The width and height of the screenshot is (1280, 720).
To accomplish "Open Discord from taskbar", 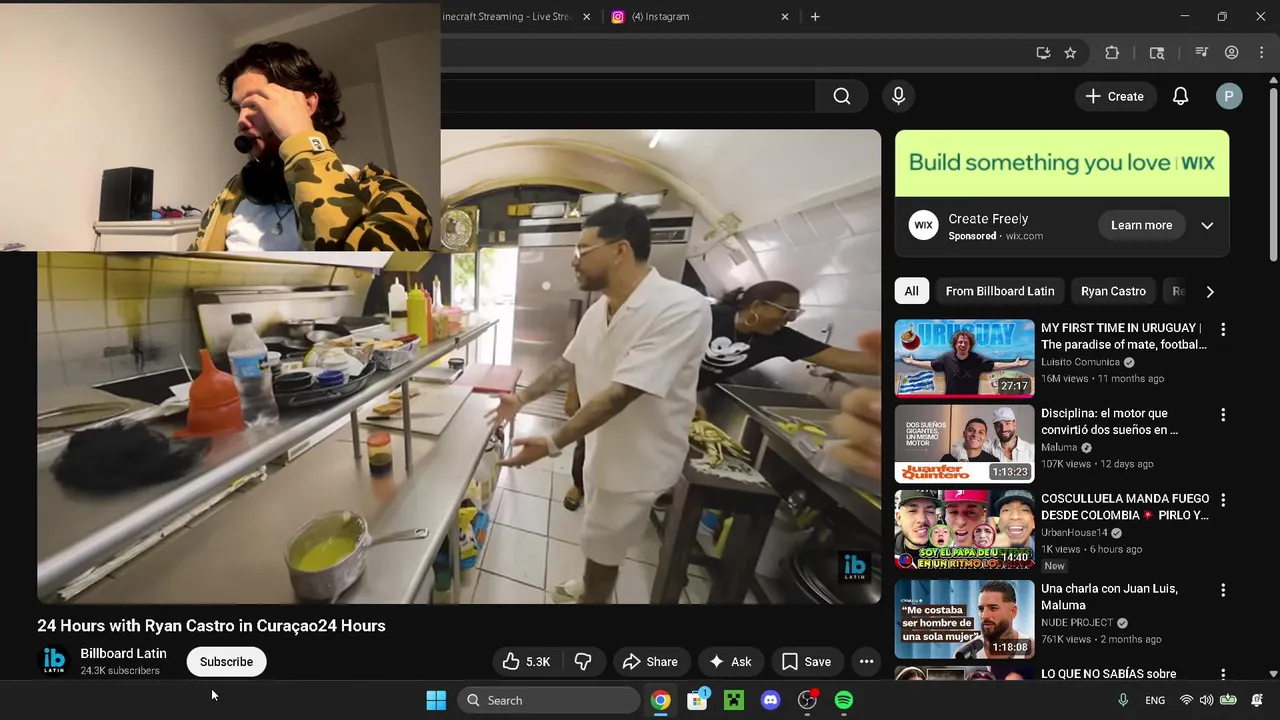I will tap(770, 700).
